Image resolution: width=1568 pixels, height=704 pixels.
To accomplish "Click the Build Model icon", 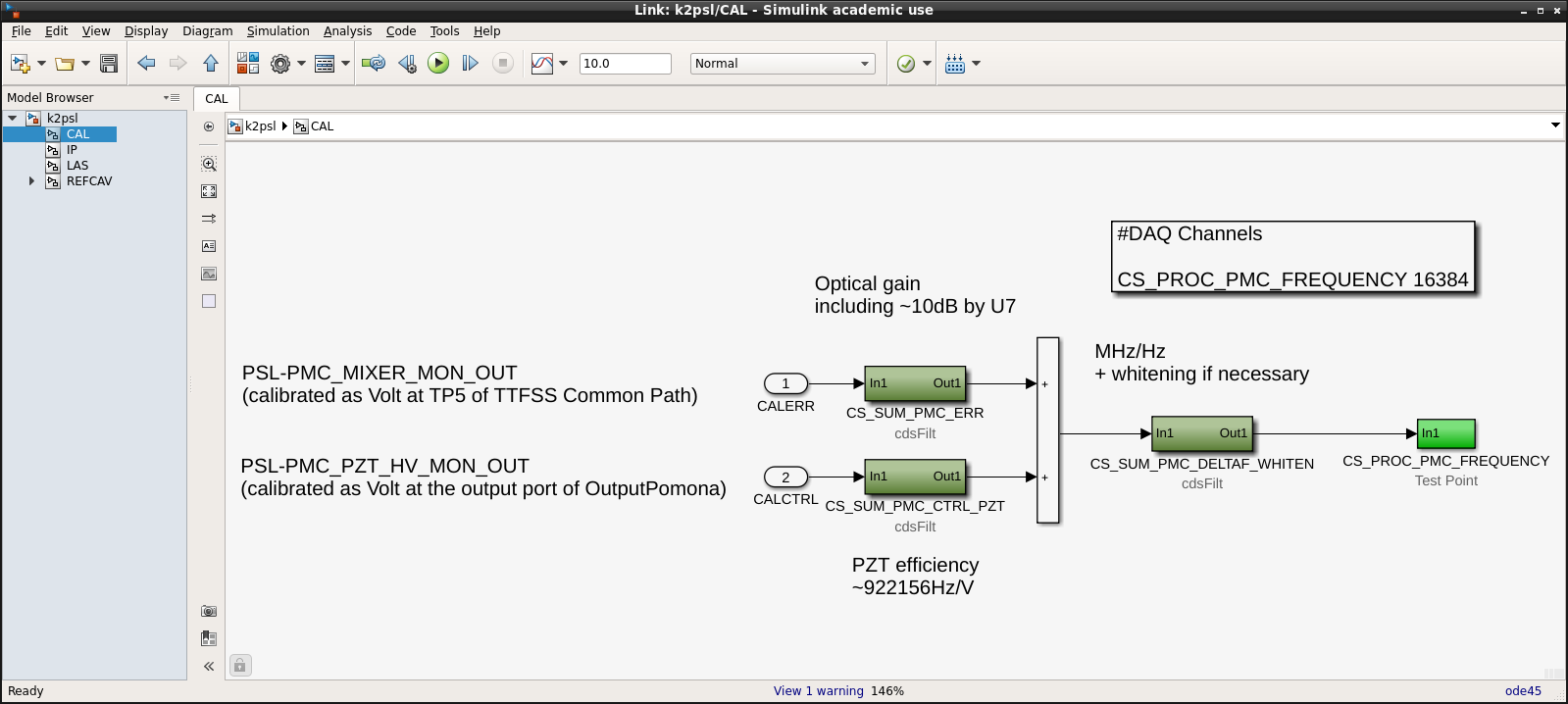I will pyautogui.click(x=954, y=64).
